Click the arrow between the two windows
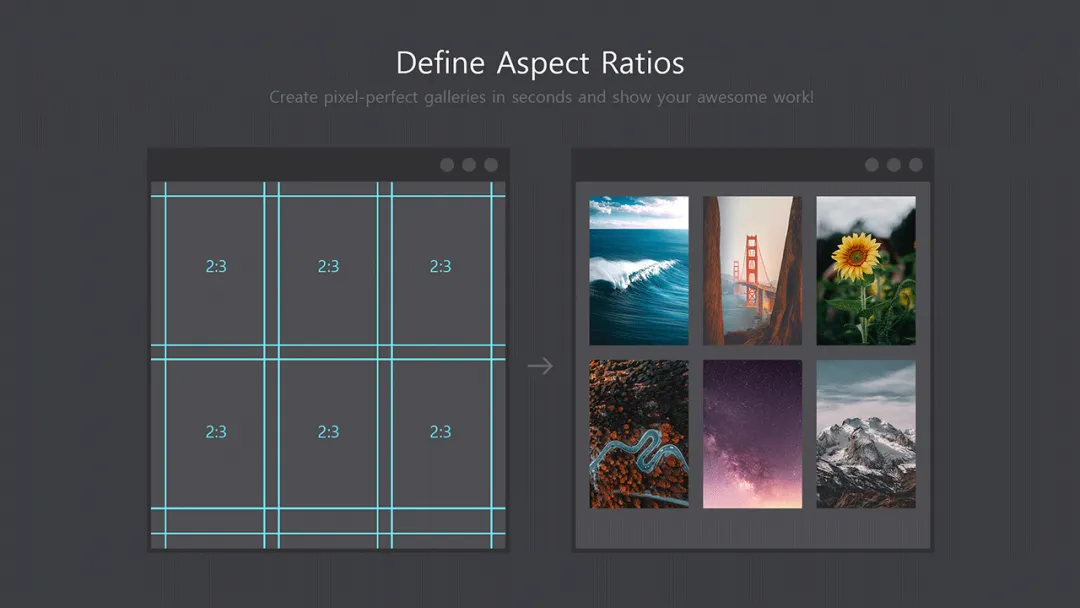 tap(540, 366)
